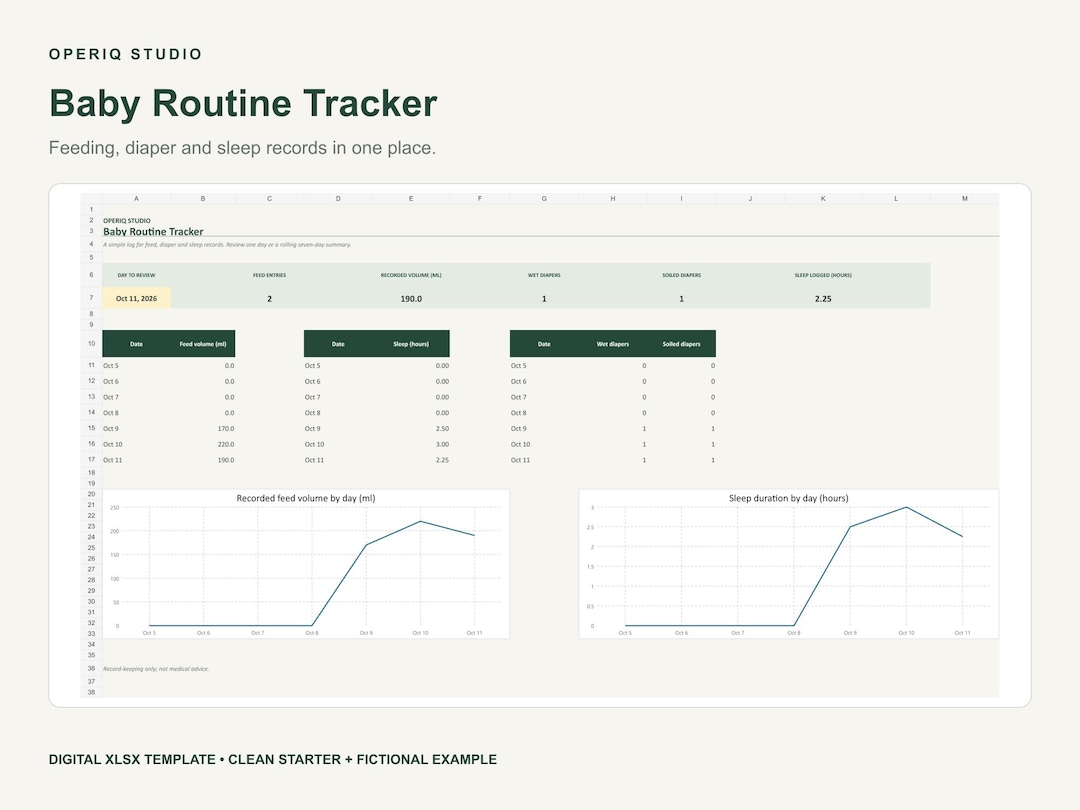Click the 'FEED ENTRIES' label
Viewport: 1080px width, 810px height.
tap(269, 275)
